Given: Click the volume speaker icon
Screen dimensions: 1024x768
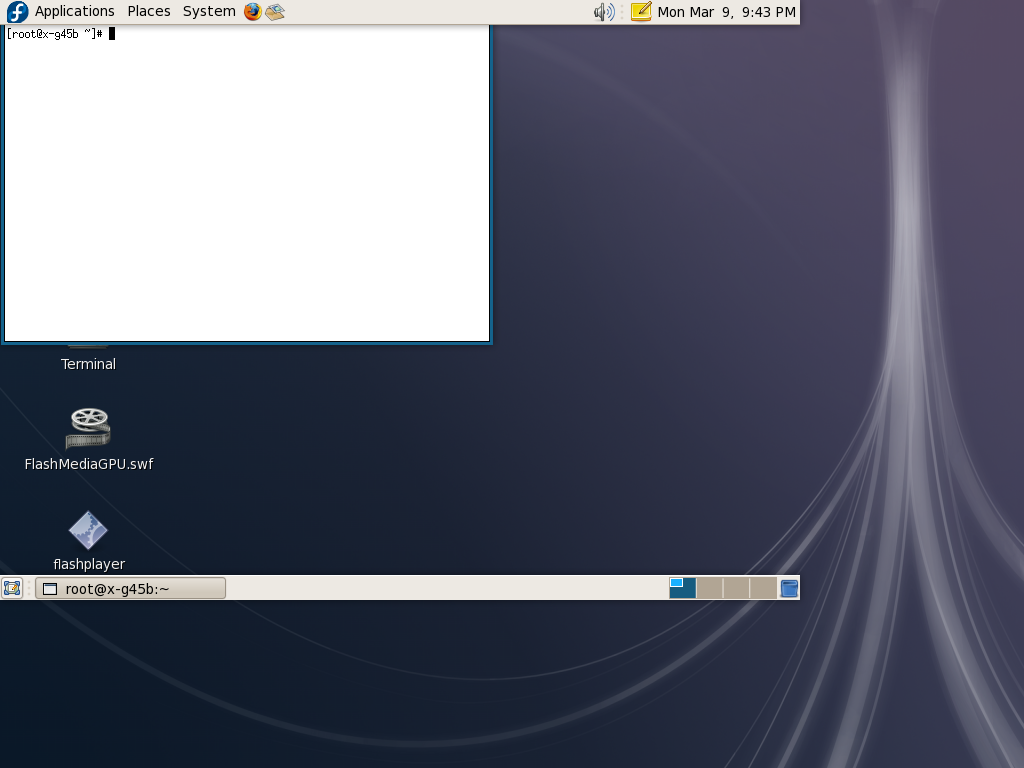Looking at the screenshot, I should (x=603, y=12).
